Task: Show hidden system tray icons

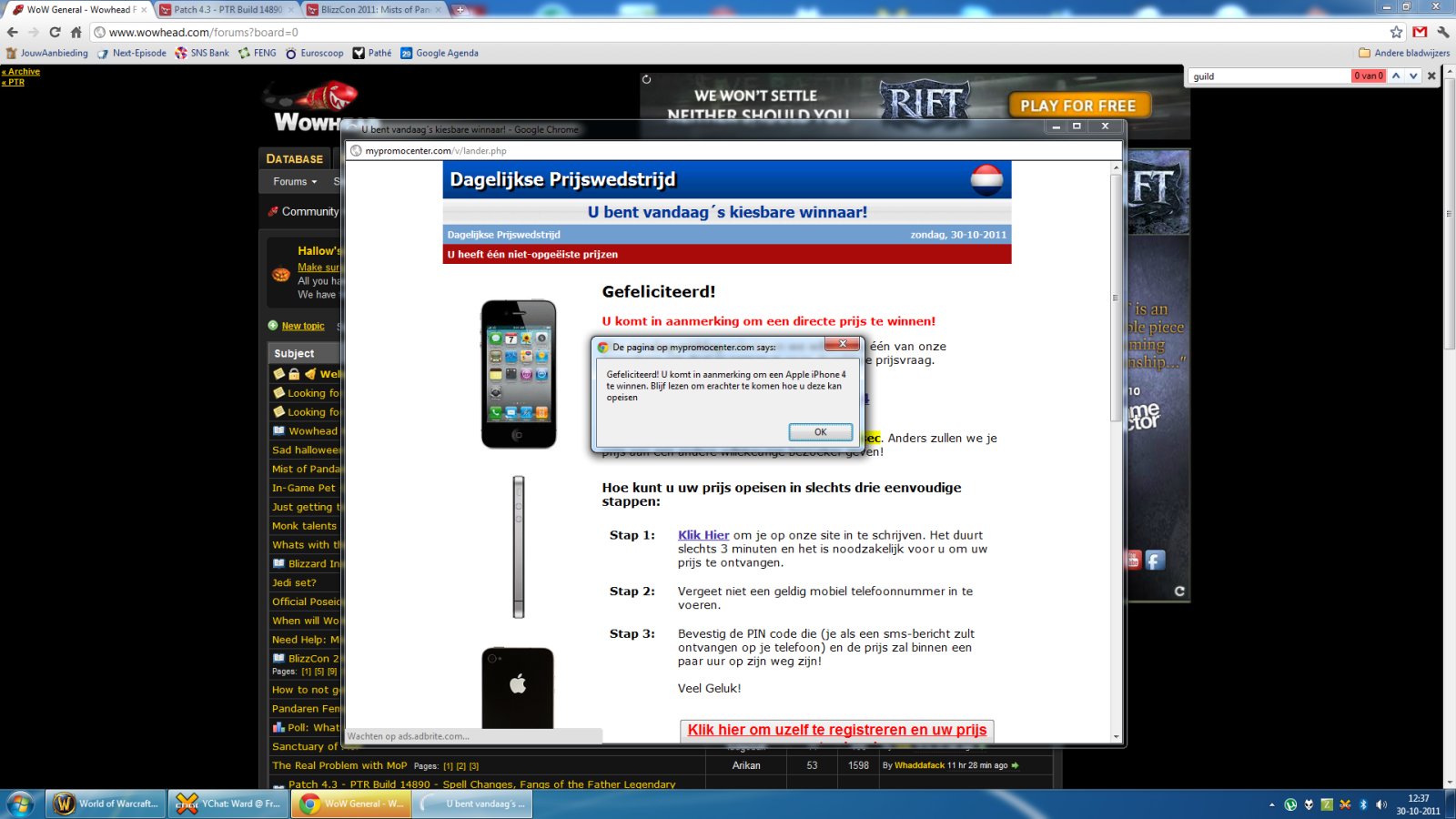Action: 1271,804
